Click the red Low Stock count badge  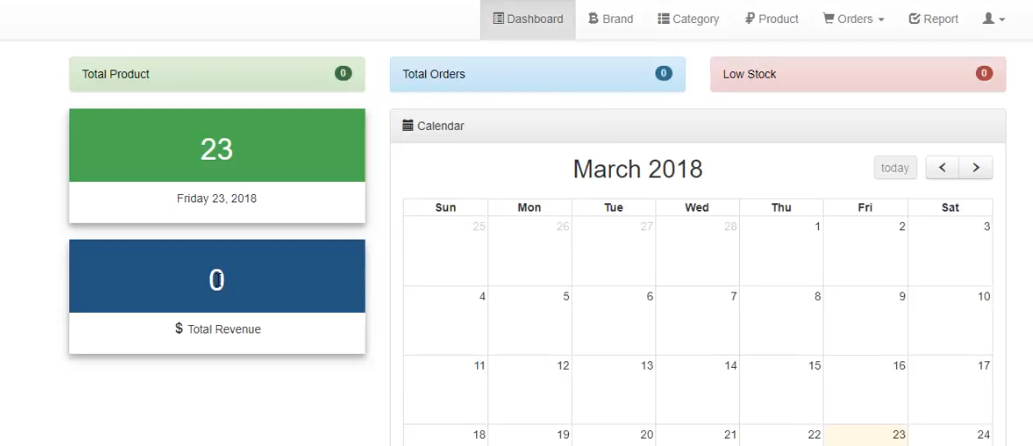click(984, 73)
